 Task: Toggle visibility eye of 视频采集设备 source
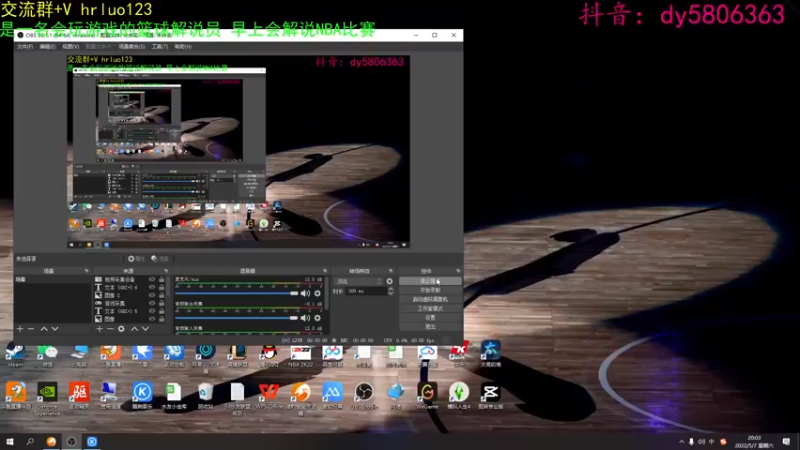coord(152,280)
